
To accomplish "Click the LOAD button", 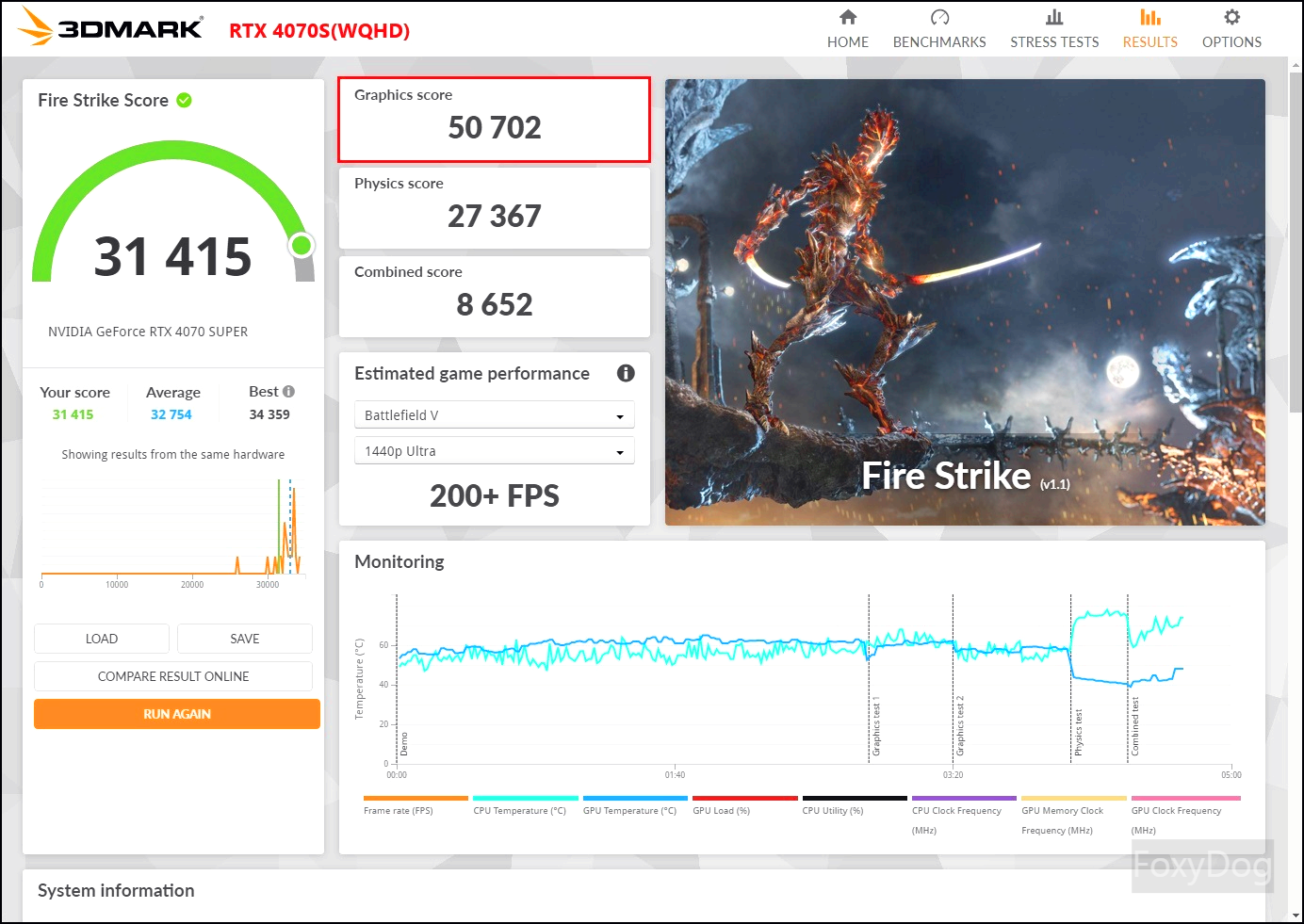I will pos(102,639).
